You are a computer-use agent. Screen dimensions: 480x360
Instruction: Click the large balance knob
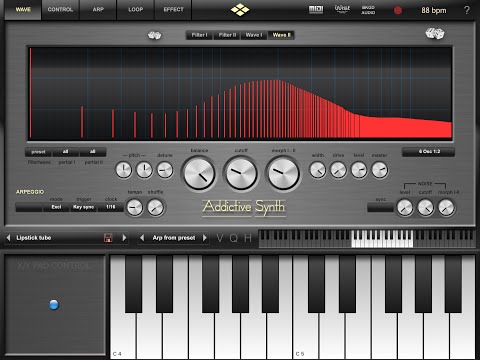(199, 174)
